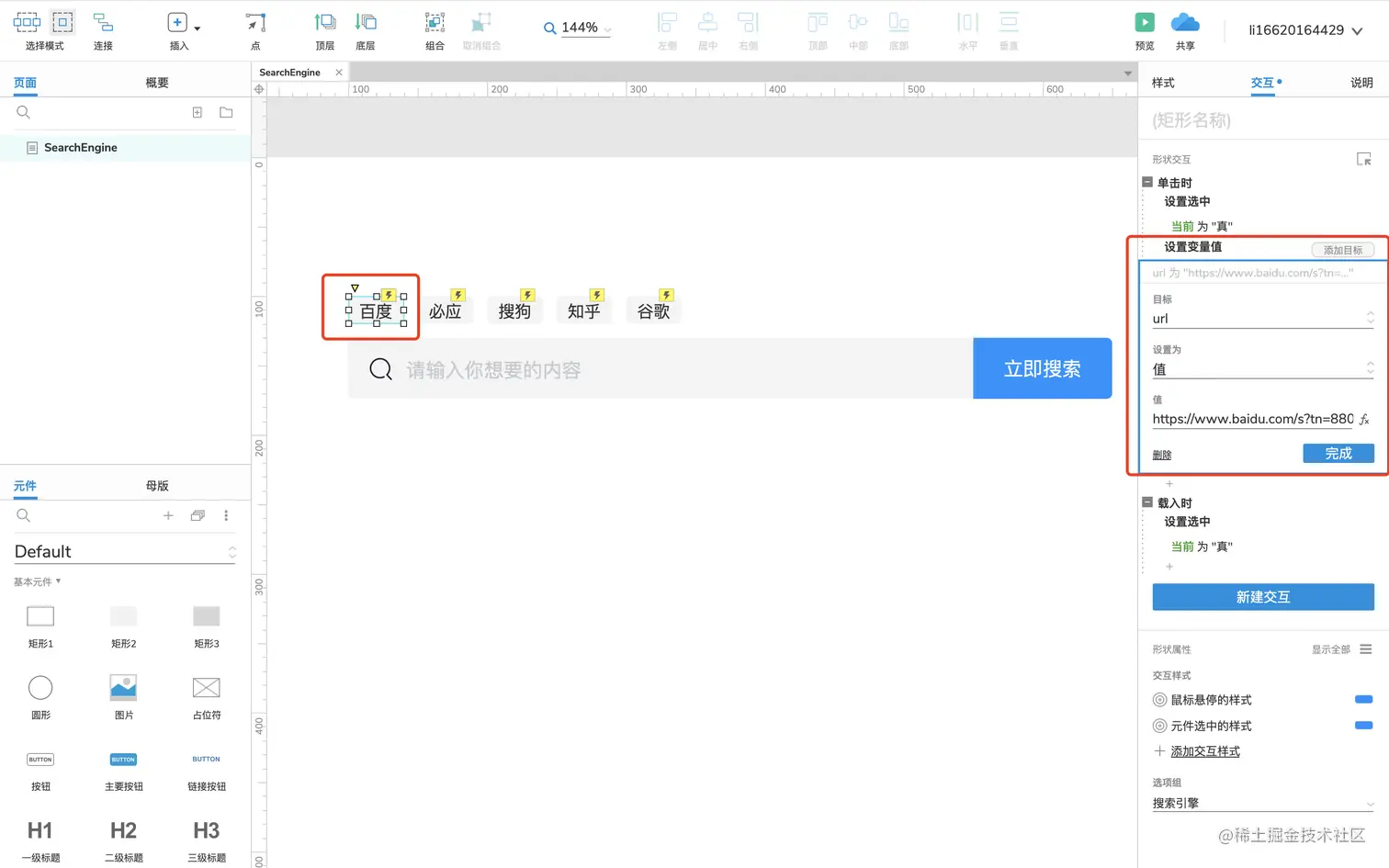Image resolution: width=1389 pixels, height=868 pixels.
Task: Click the fx formula icon beside value
Action: (1364, 419)
